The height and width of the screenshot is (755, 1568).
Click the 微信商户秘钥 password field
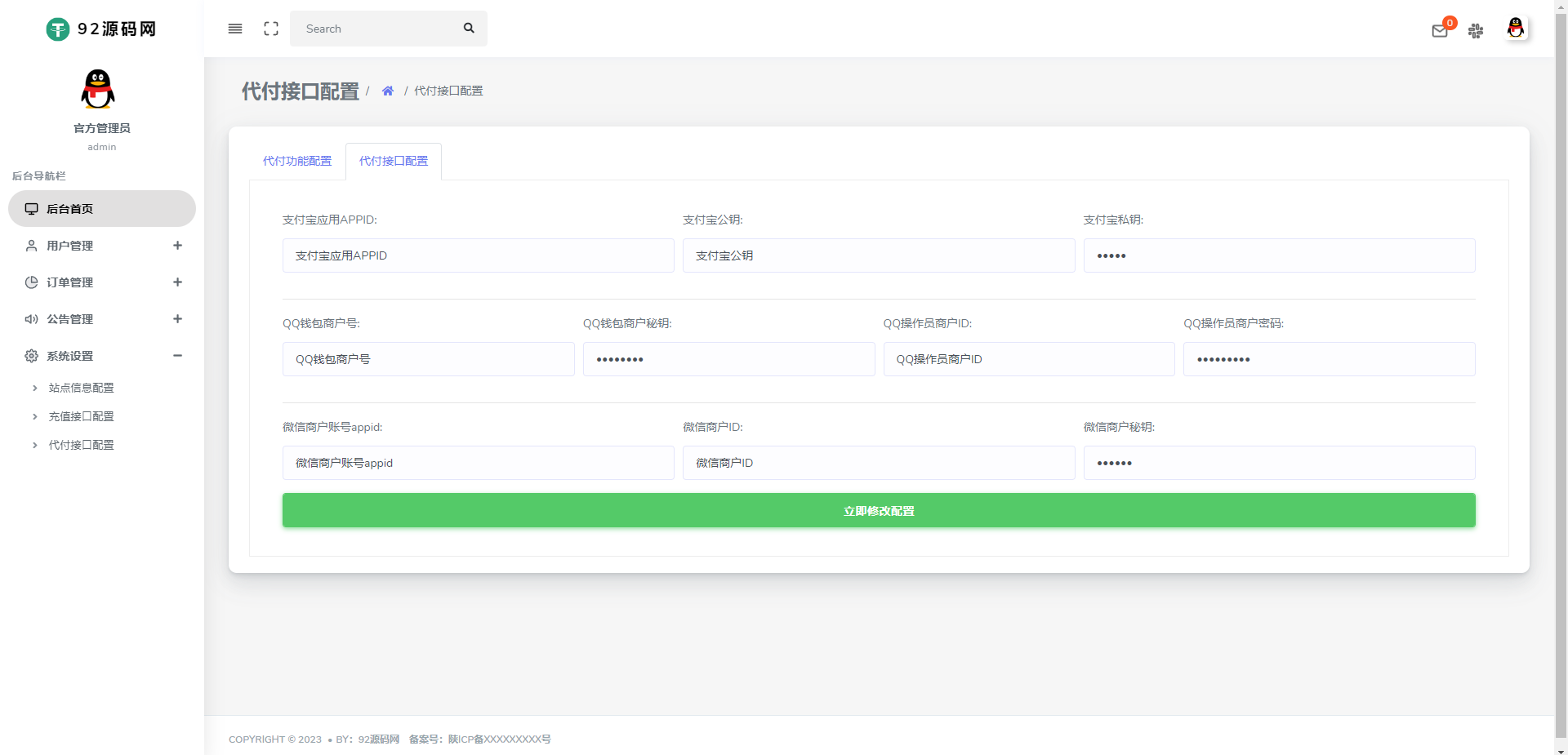pos(1279,463)
